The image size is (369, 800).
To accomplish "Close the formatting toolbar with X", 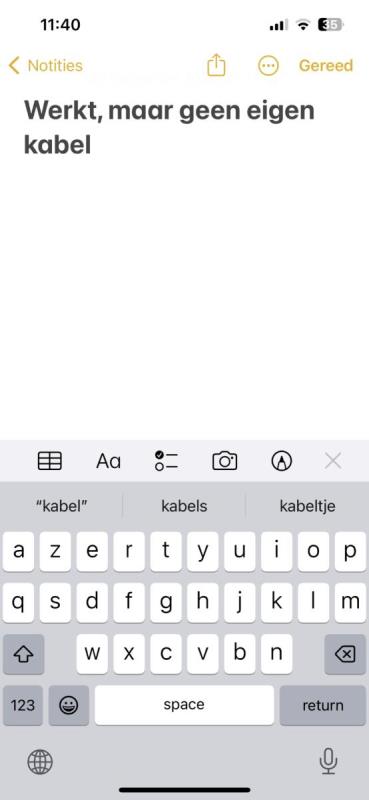I will click(x=333, y=461).
